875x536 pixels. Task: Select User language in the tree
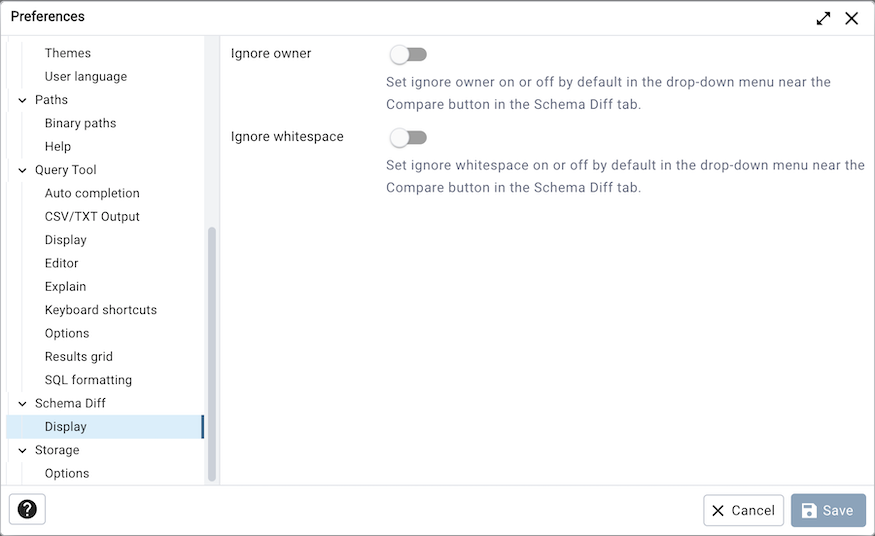pos(86,76)
